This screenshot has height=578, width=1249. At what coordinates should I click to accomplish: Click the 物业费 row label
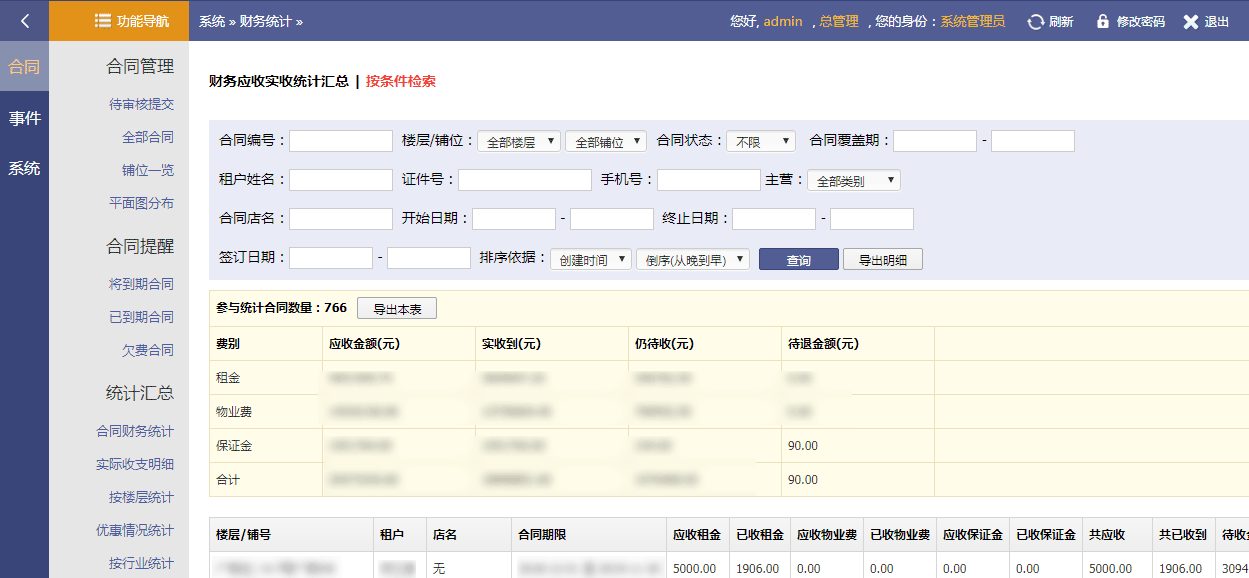click(x=234, y=412)
